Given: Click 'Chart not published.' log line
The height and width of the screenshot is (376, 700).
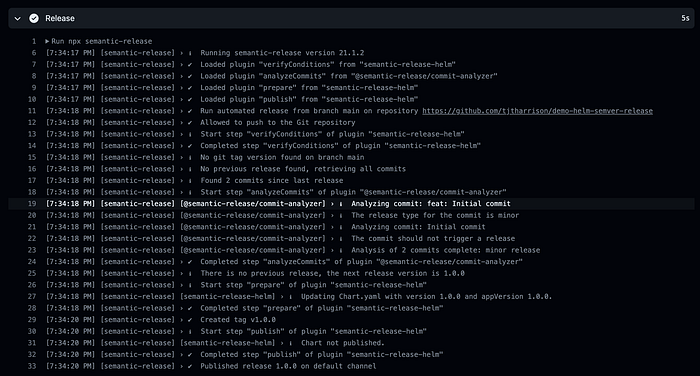Looking at the screenshot, I should point(343,343).
